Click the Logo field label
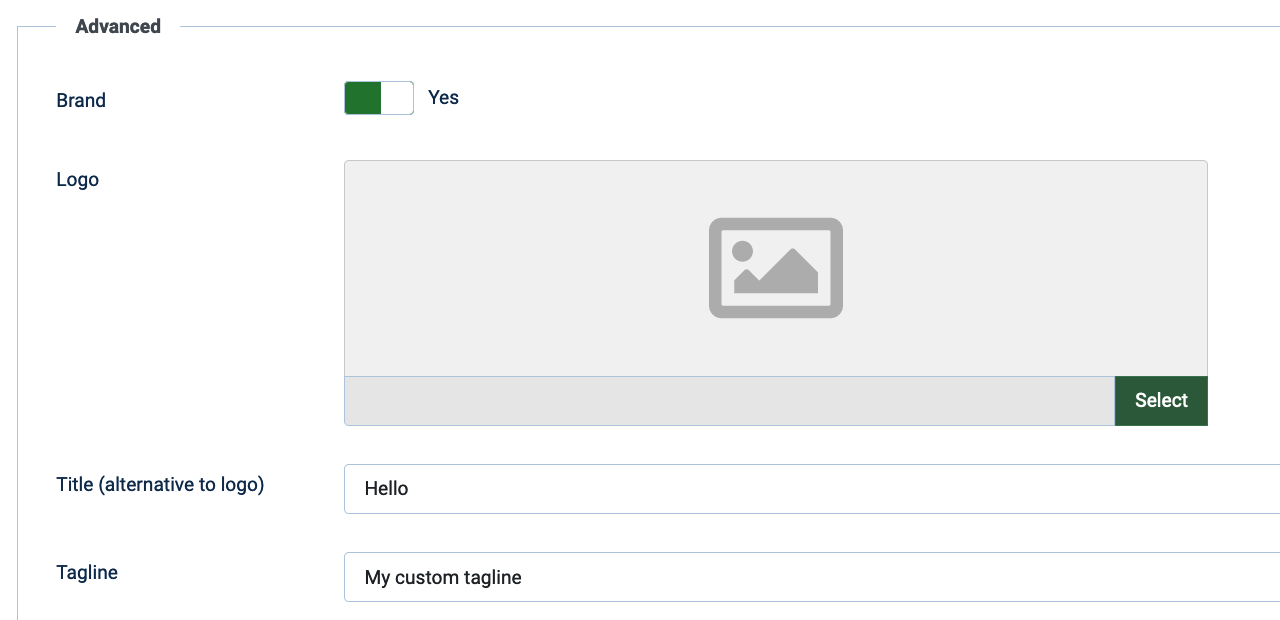 point(78,180)
